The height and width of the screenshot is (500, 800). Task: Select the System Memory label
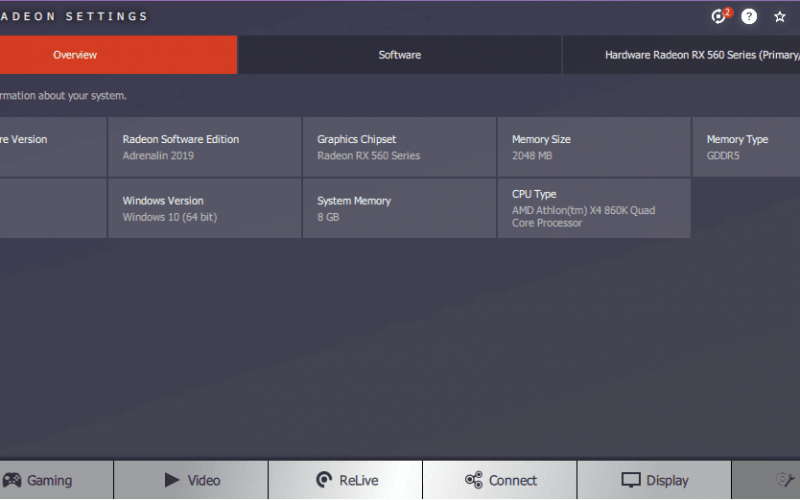[x=354, y=201]
